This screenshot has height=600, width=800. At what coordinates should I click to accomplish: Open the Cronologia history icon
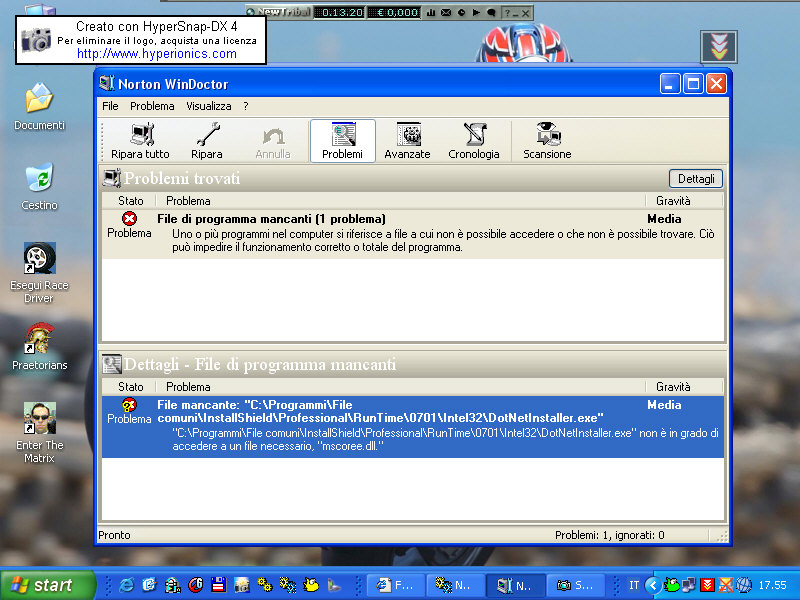click(x=473, y=141)
